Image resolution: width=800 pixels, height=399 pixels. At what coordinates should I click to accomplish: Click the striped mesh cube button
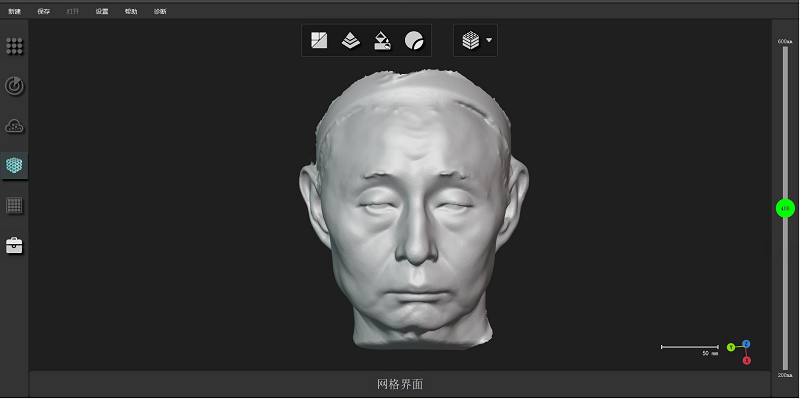[470, 40]
